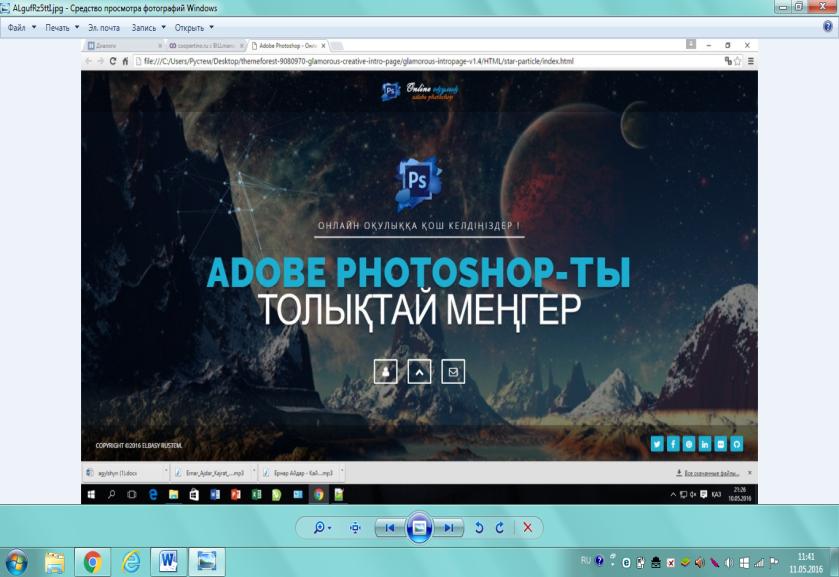Viewport: 839px width, 577px height.
Task: Click the browser home icon
Action: point(125,61)
